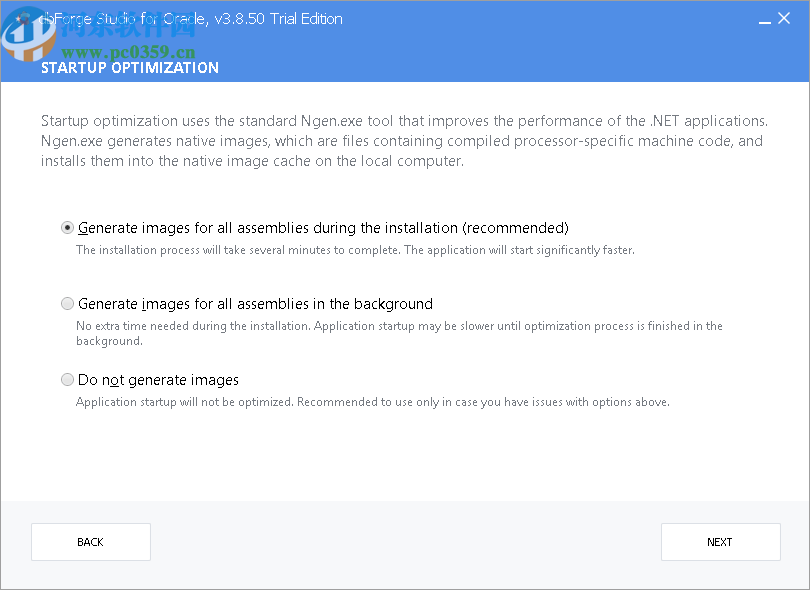Image resolution: width=810 pixels, height=590 pixels.
Task: Click the "Do not generate images" label text
Action: 158,379
